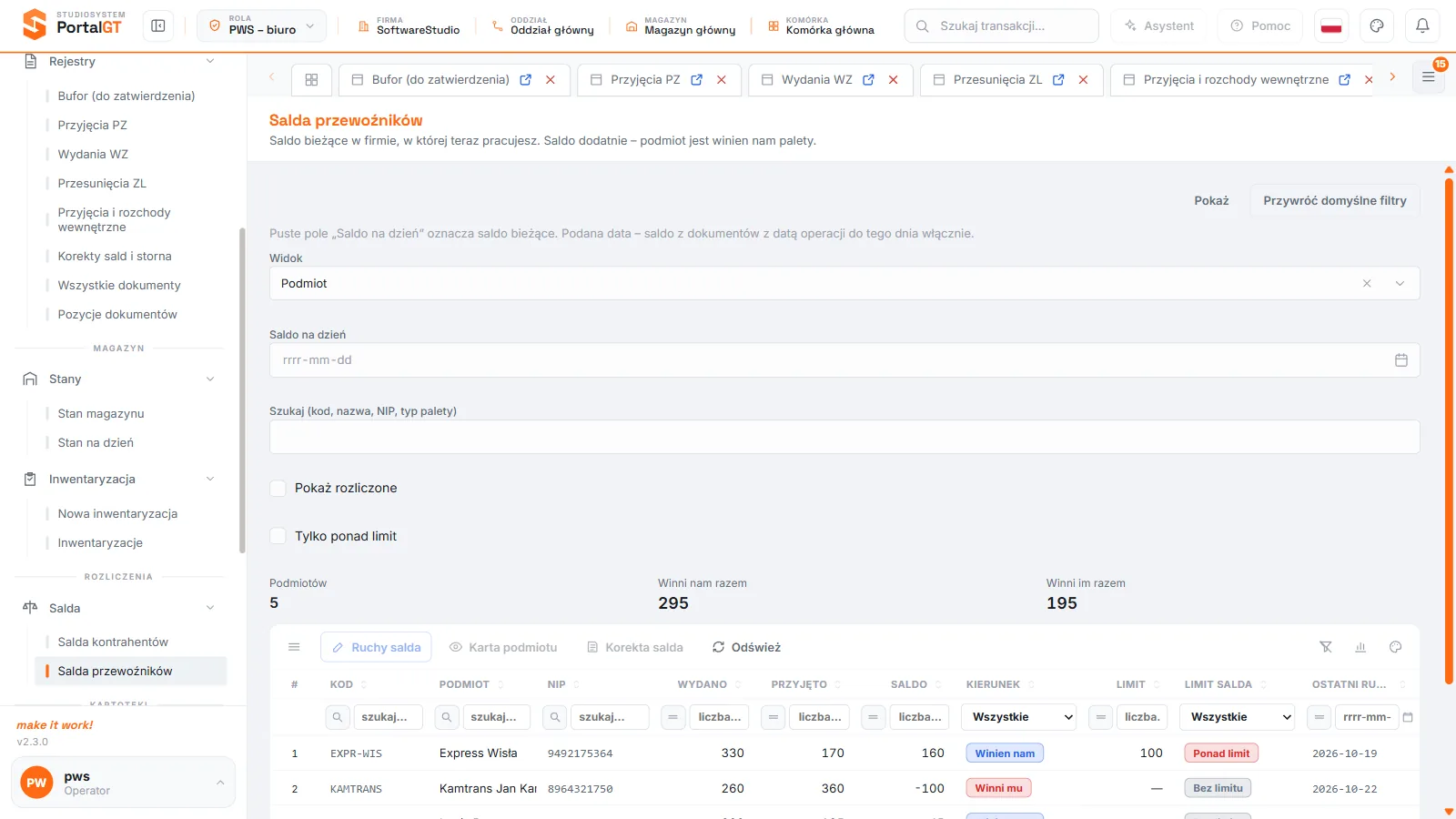
Task: Click Przywróć domyślne filtry
Action: click(1335, 201)
